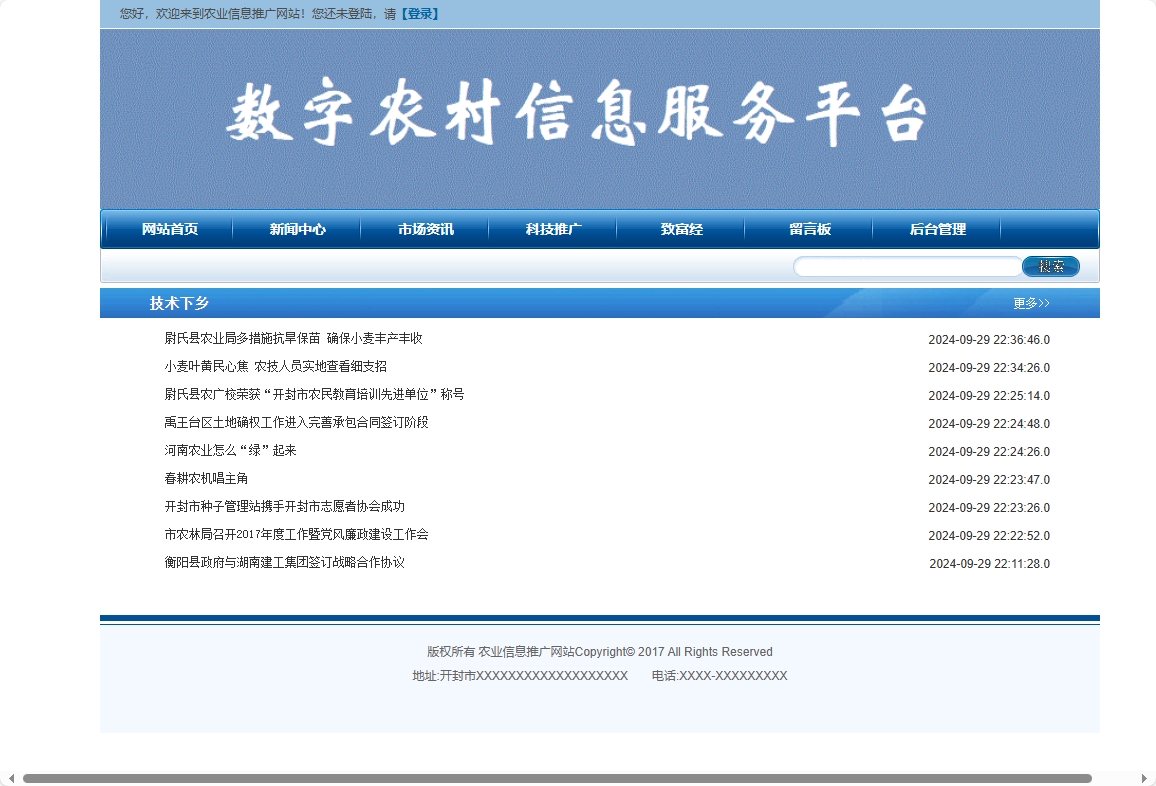Open the 新闻中心 news center menu
This screenshot has height=786, width=1156.
pos(297,229)
